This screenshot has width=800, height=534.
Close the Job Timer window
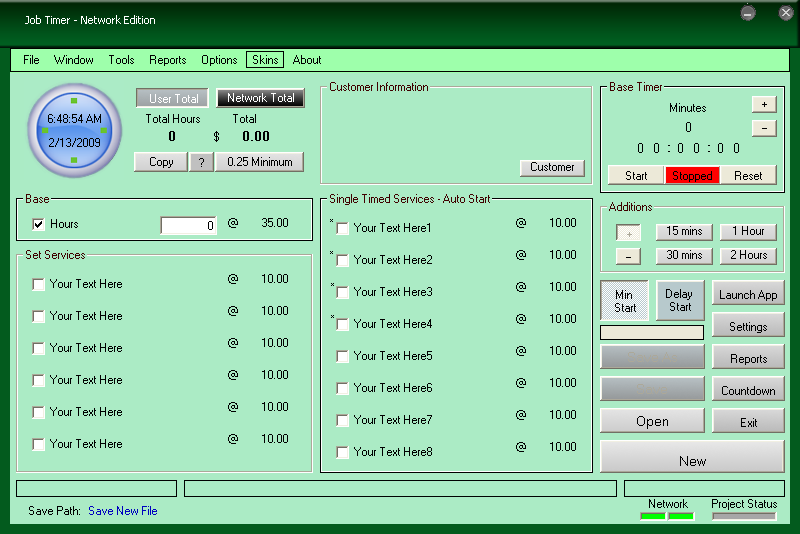point(786,13)
